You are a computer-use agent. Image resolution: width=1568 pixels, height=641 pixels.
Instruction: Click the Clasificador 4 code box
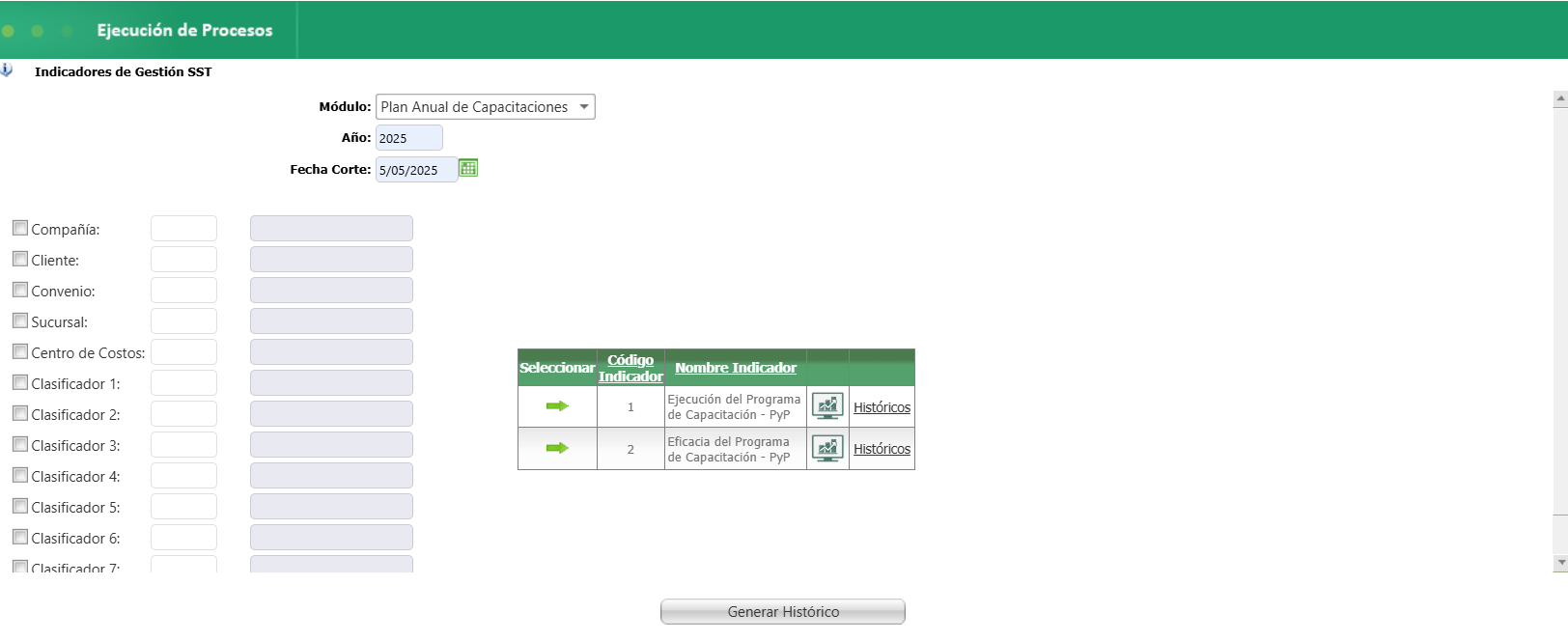coord(183,475)
